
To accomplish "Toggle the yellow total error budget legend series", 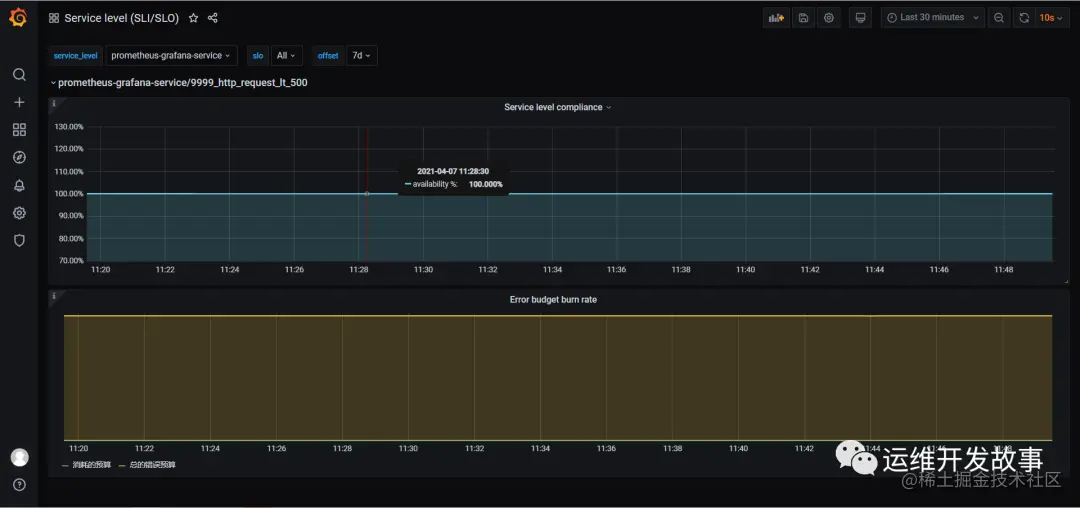I will tap(147, 465).
